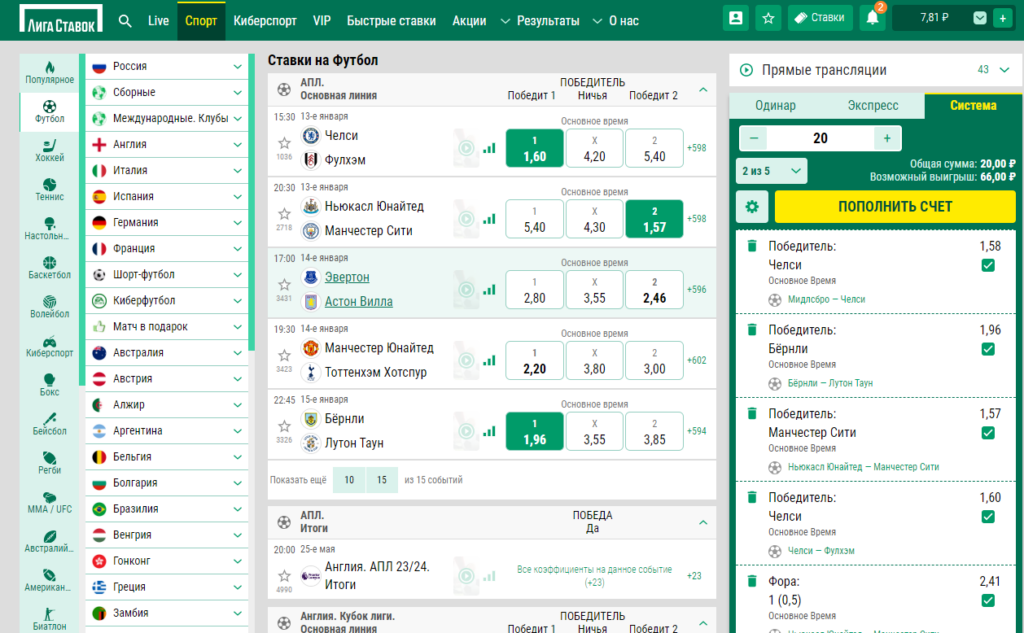Open the 2 из 5 system dropdown
This screenshot has height=633, width=1024.
[x=771, y=171]
